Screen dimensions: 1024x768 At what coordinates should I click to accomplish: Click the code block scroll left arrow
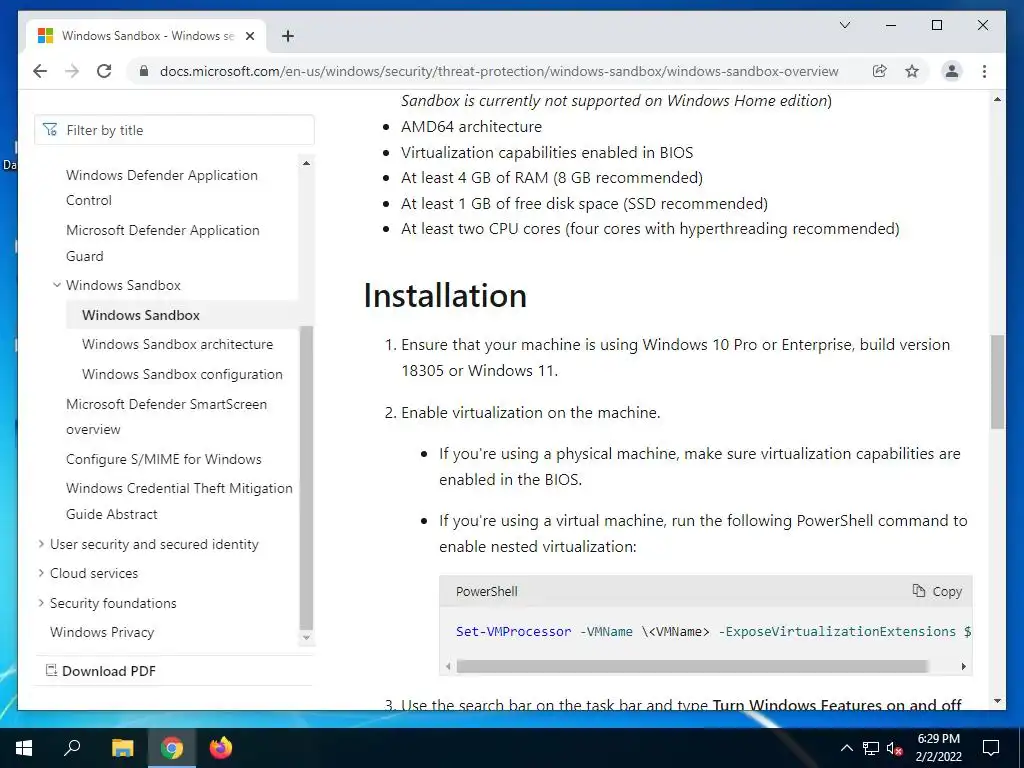tap(448, 666)
